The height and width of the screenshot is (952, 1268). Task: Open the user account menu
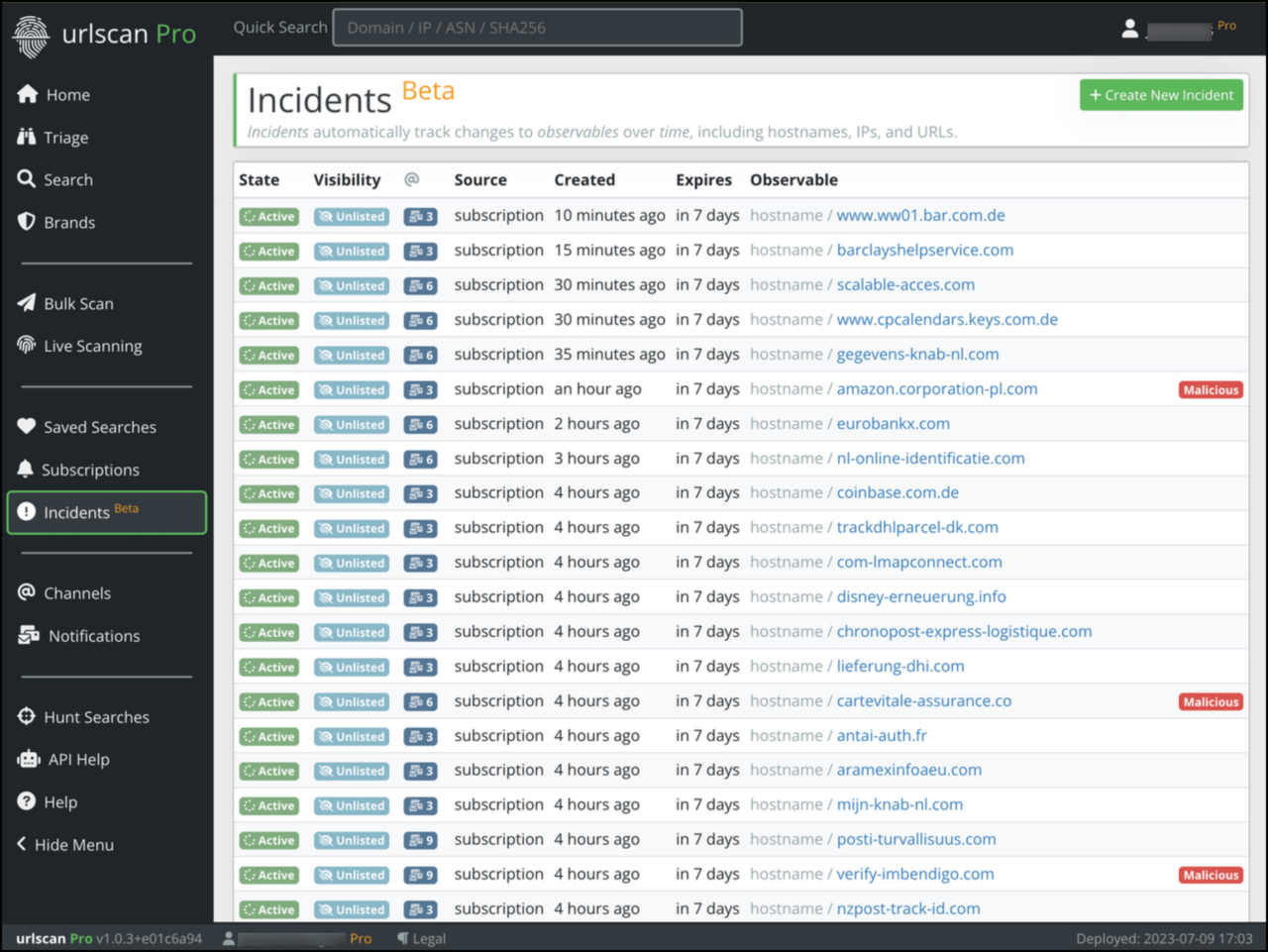coord(1130,28)
